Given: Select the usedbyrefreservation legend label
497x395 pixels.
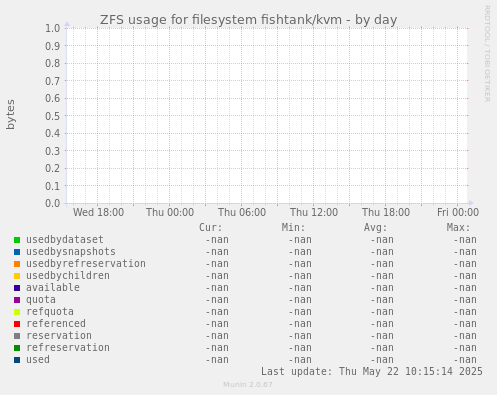Looking at the screenshot, I should pos(86,264).
